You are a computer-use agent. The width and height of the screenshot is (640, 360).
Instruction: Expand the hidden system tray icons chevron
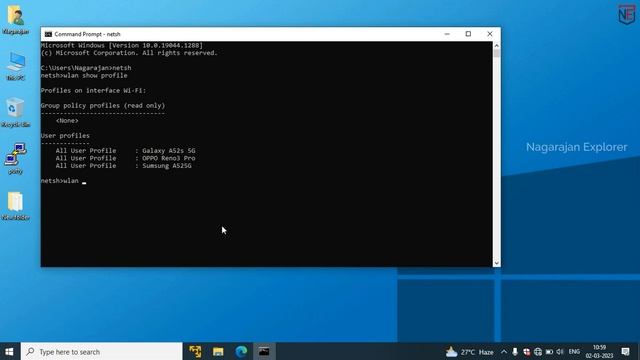[x=504, y=352]
